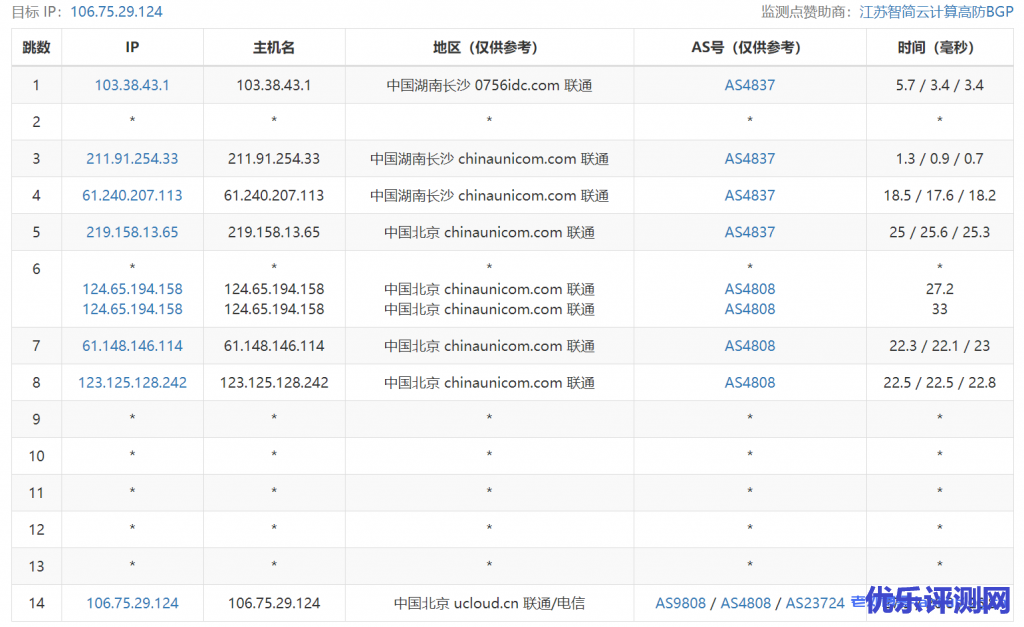Click the 主机名 column header
The image size is (1024, 627).
click(x=274, y=47)
